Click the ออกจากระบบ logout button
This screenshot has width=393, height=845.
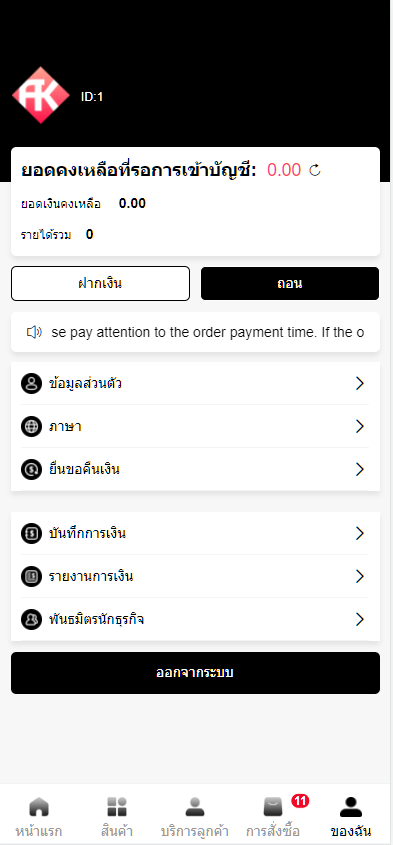195,673
